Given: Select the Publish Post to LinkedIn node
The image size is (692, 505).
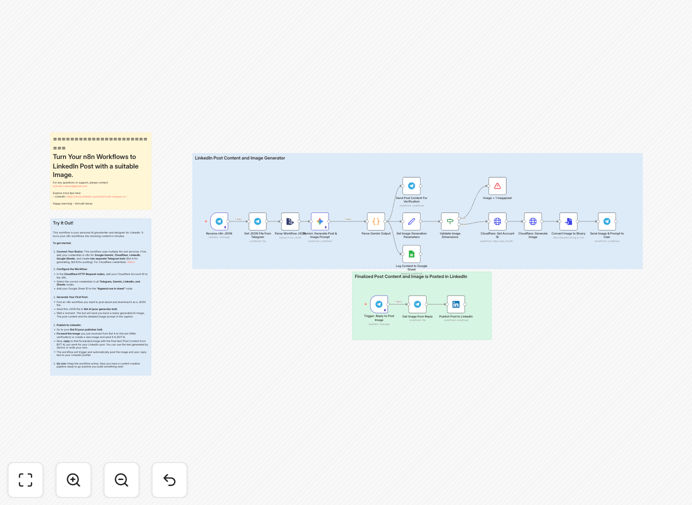Looking at the screenshot, I should (456, 304).
